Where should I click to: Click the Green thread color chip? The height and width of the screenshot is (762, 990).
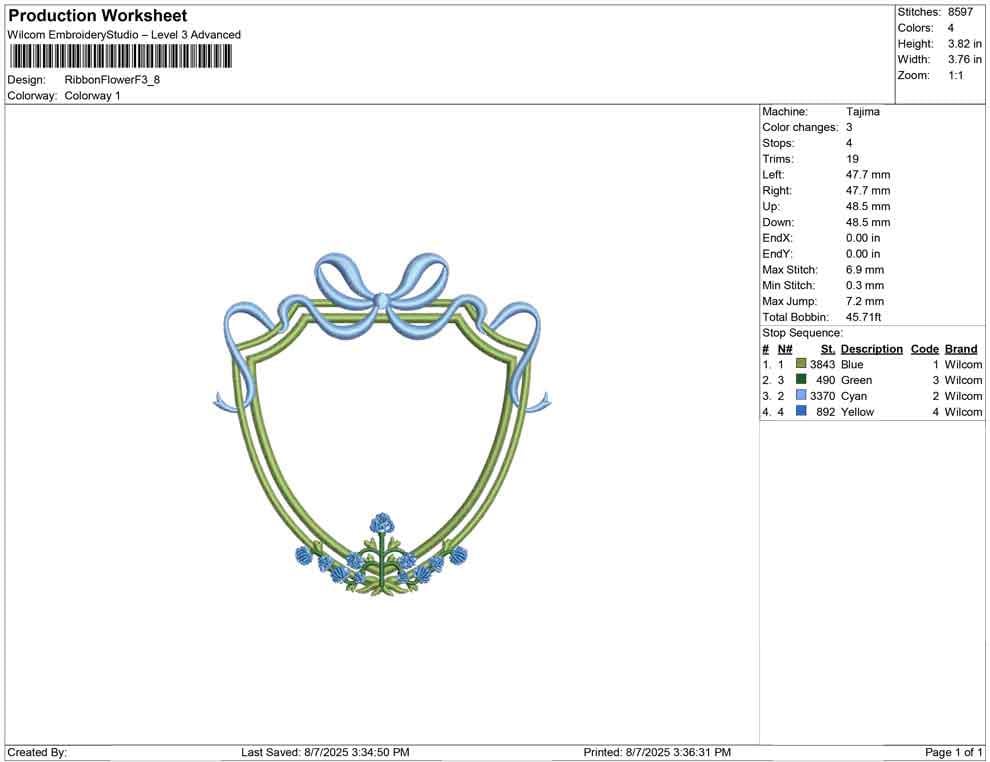pyautogui.click(x=799, y=380)
